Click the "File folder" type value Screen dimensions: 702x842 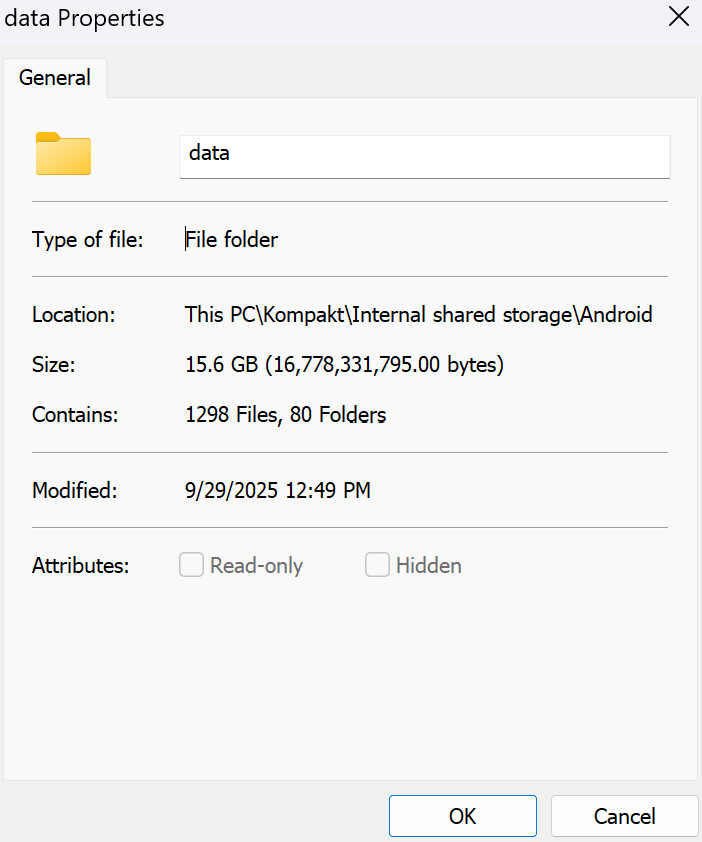[232, 240]
